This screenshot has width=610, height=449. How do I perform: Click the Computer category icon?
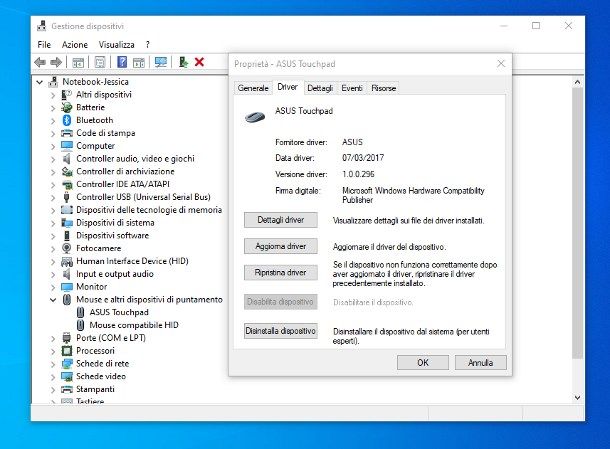(67, 146)
